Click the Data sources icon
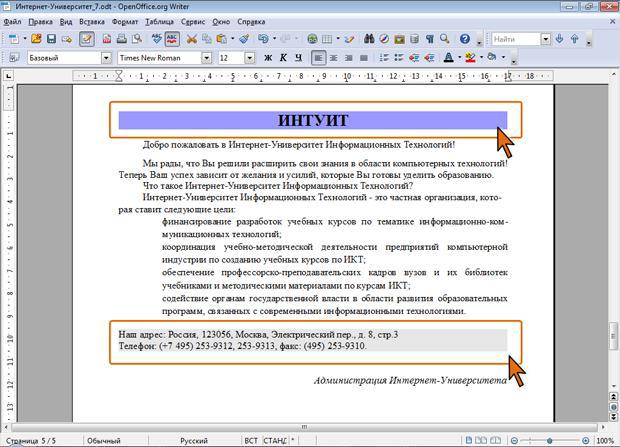The height and width of the screenshot is (447, 620). click(x=414, y=39)
